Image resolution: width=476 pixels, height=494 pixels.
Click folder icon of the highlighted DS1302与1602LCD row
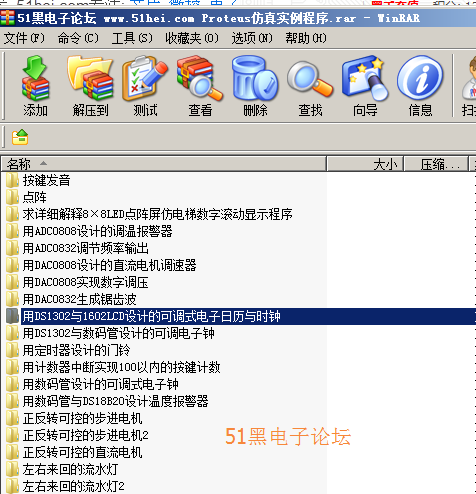[x=12, y=316]
